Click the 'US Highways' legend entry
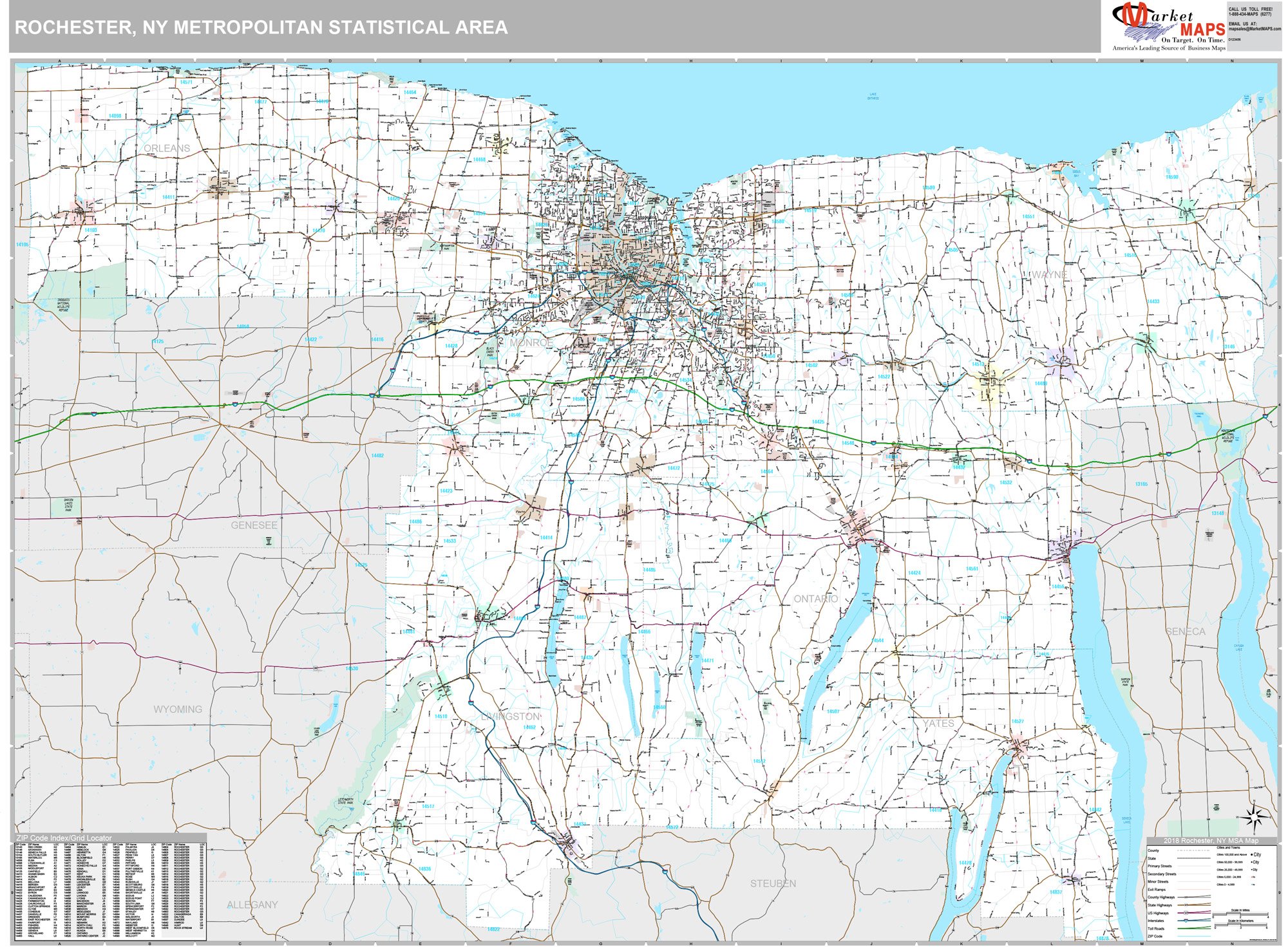The width and height of the screenshot is (1288, 947). click(1158, 913)
